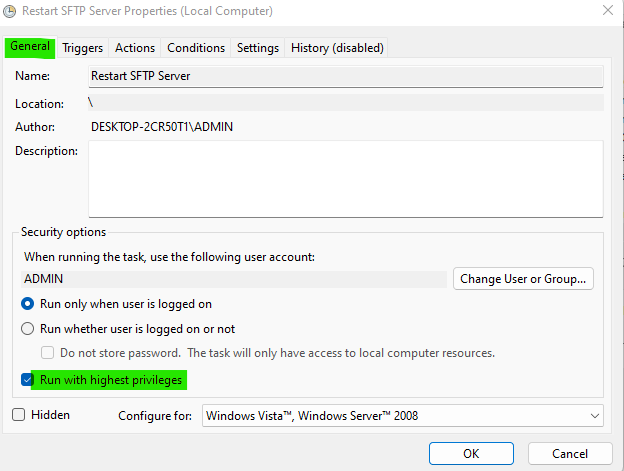Click the Name field containing Restart SFTP Server
This screenshot has height=471, width=624.
coord(345,76)
